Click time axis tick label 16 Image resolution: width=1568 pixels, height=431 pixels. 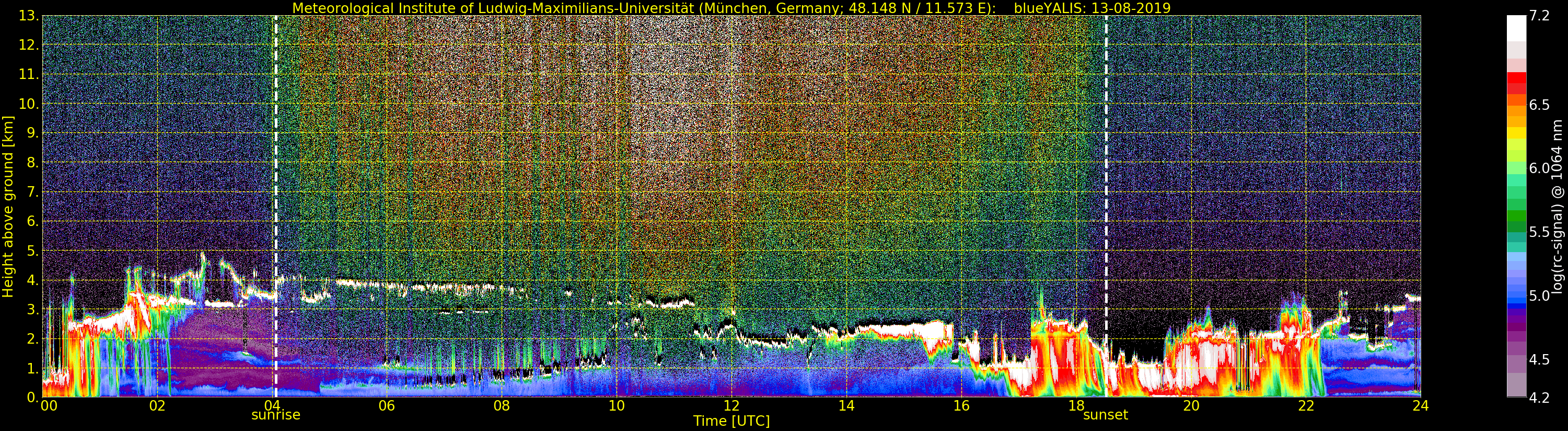tap(961, 406)
